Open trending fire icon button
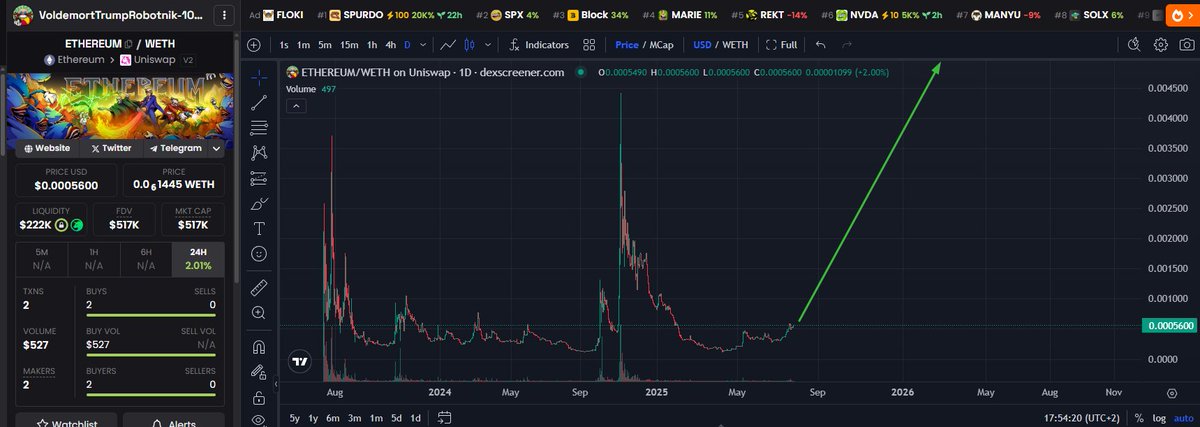The height and width of the screenshot is (427, 1200). (x=1184, y=16)
